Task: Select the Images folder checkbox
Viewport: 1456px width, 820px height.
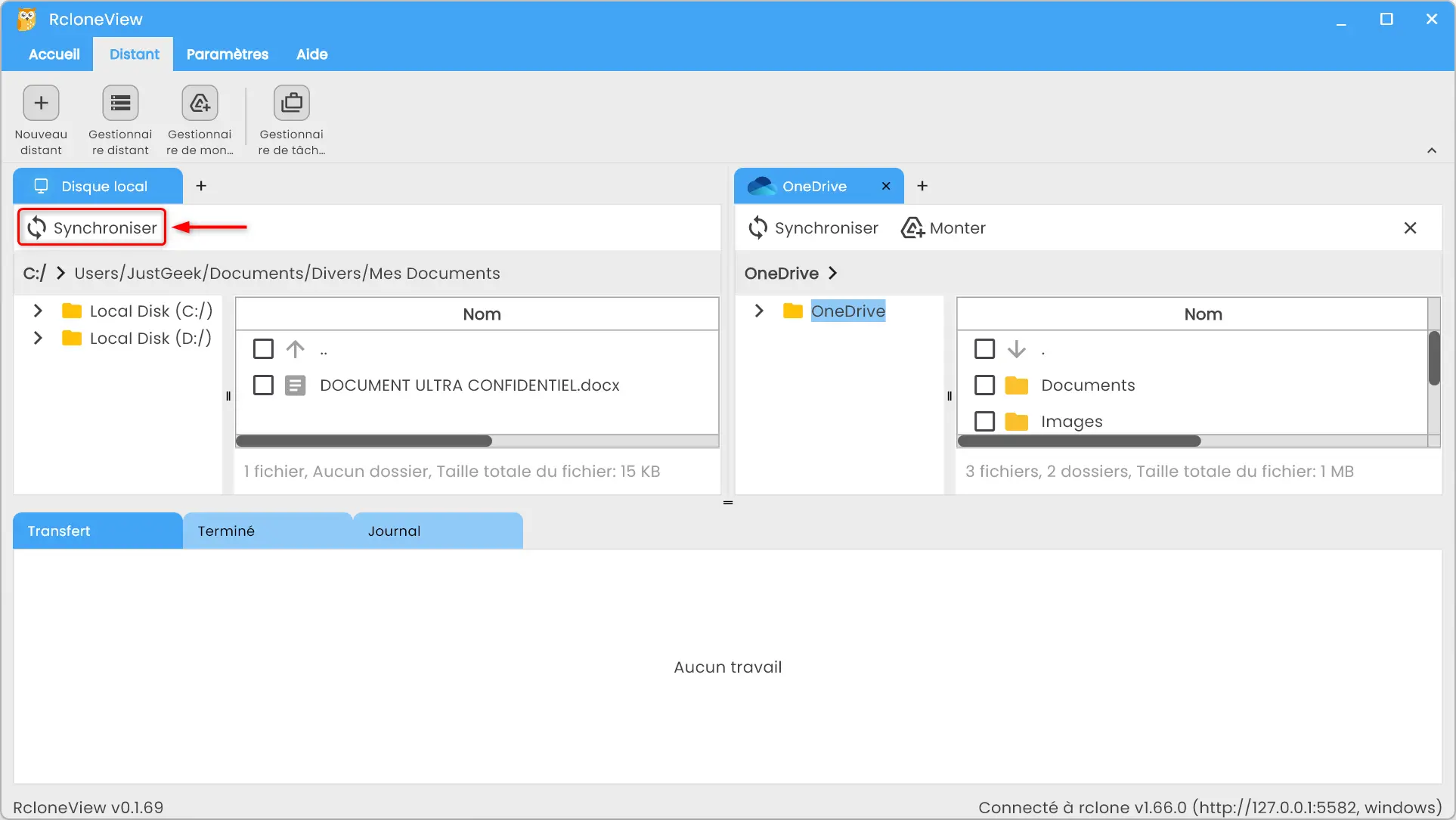Action: click(984, 421)
